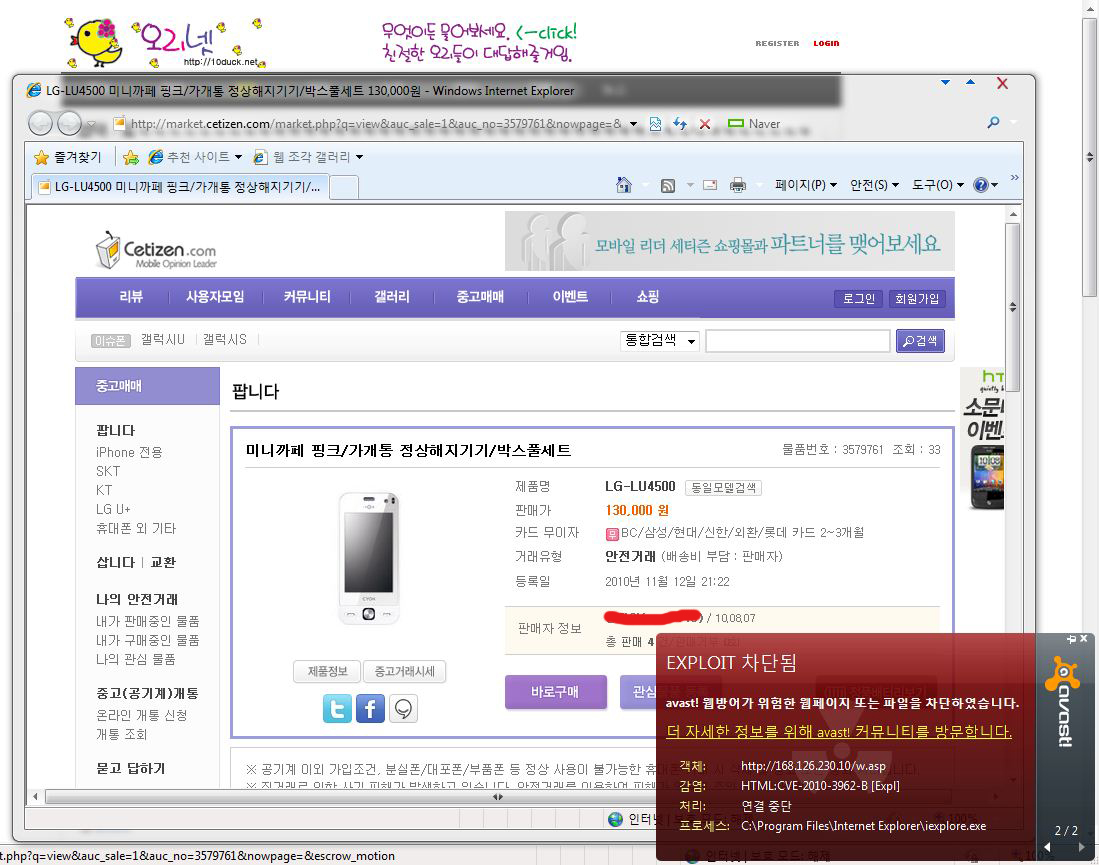
Task: Click the 바로구매 buy now button
Action: (555, 692)
